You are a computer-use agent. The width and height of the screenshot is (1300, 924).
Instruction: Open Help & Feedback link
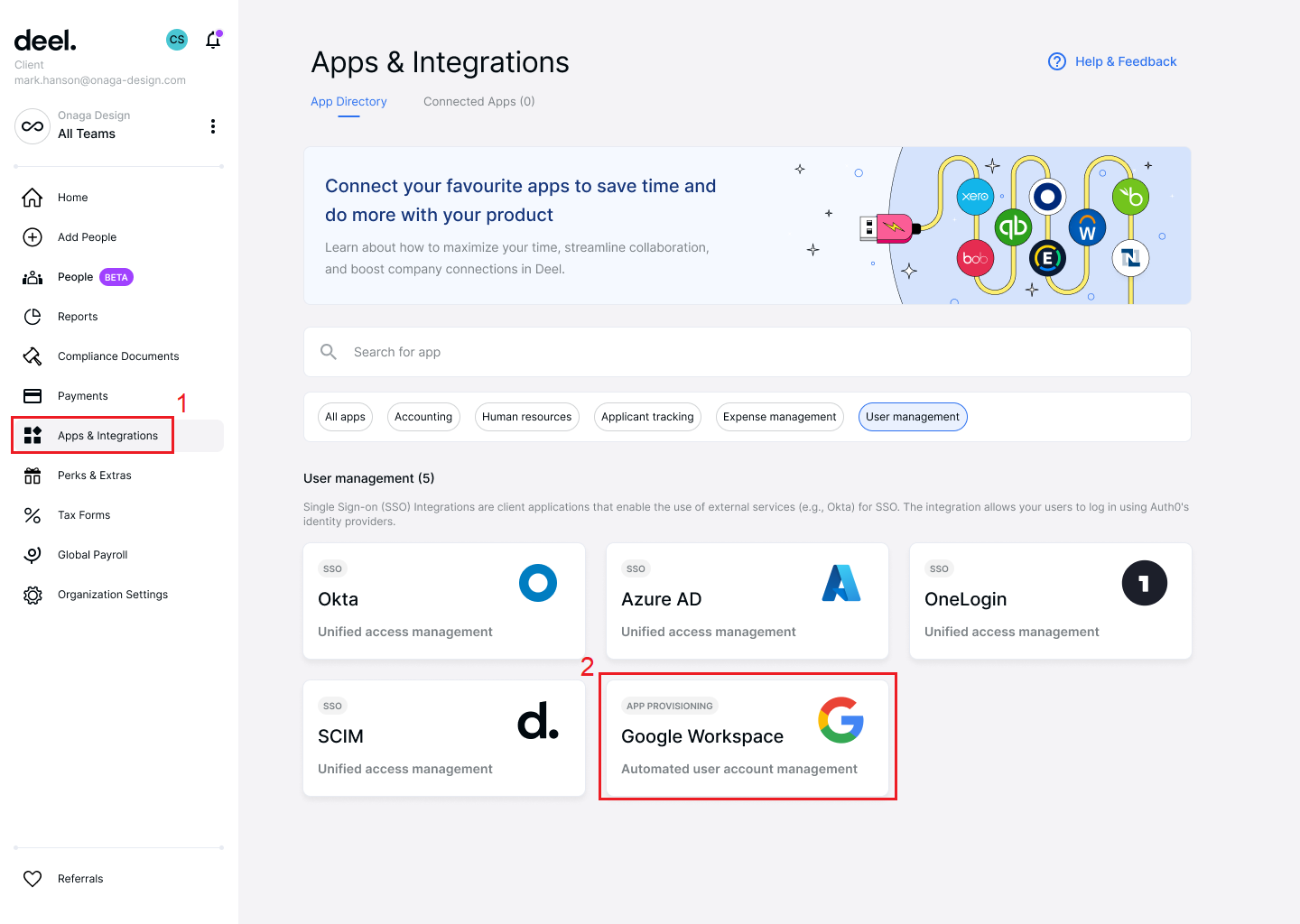[x=1126, y=61]
